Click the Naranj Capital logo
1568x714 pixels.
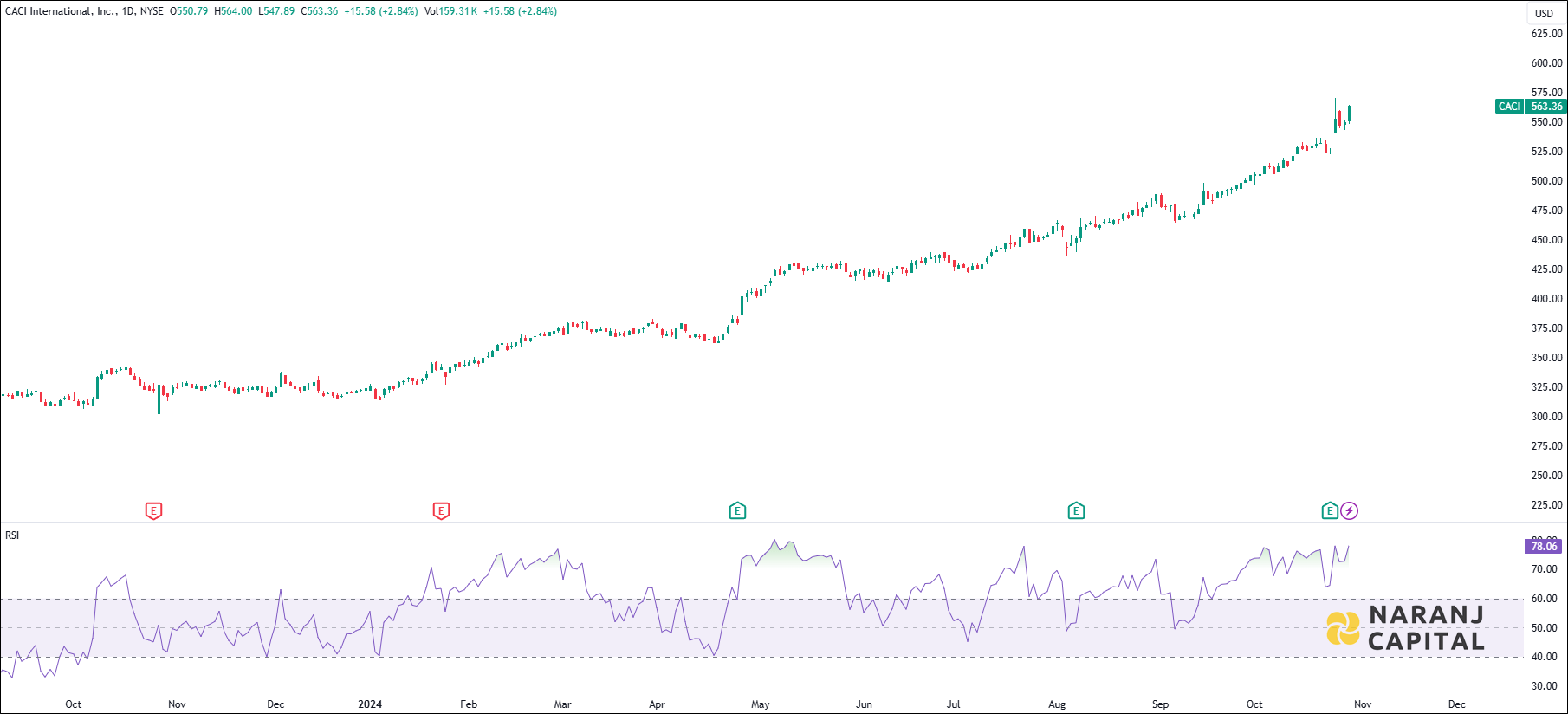tap(1405, 628)
